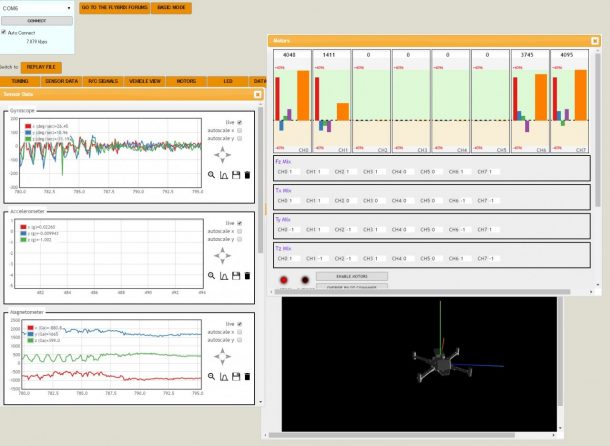Enable autoscale y for the Magnetometer chart
The image size is (610, 446).
pyautogui.click(x=240, y=340)
